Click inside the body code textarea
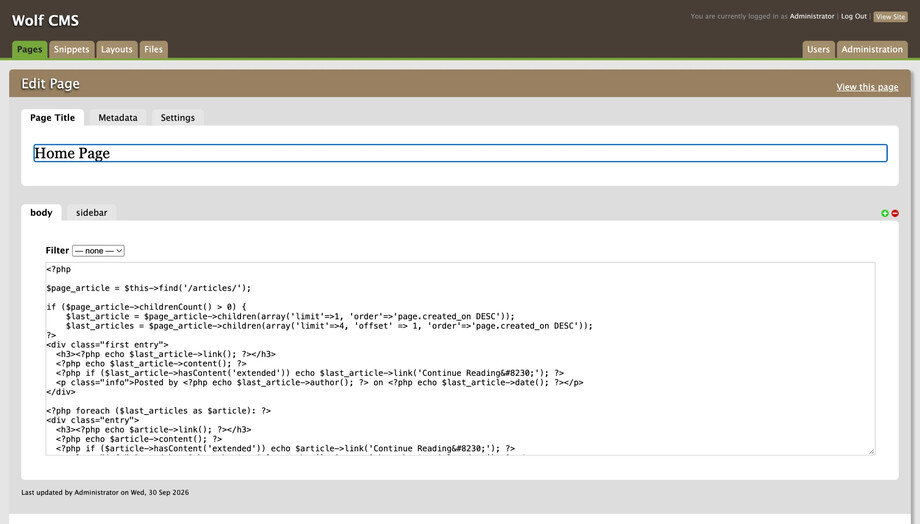The height and width of the screenshot is (524, 920). (460, 359)
